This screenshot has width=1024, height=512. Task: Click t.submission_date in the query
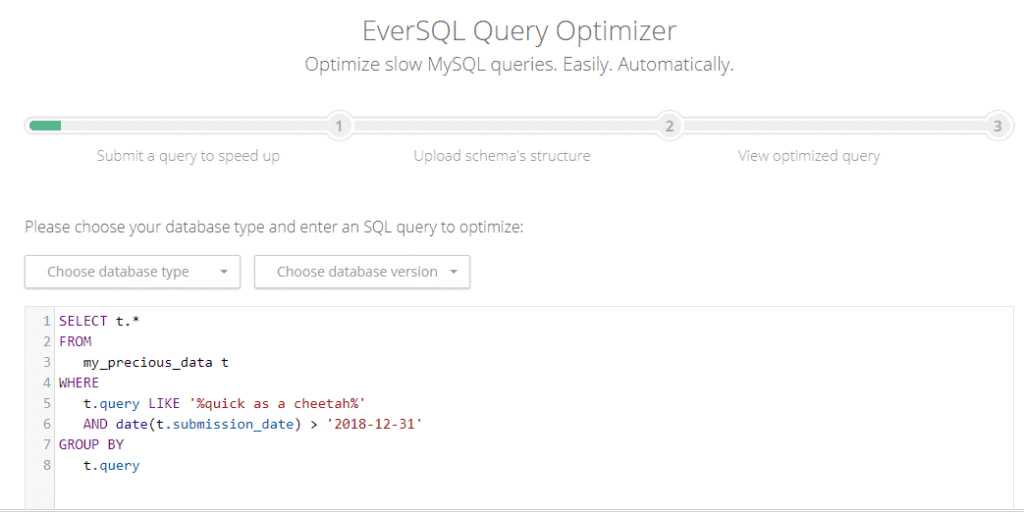click(x=224, y=424)
